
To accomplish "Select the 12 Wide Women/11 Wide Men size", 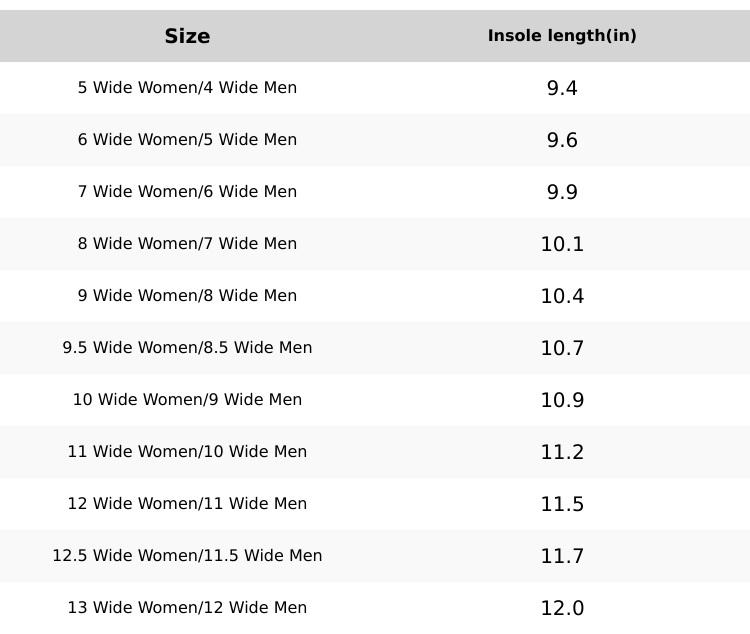I will click(187, 504).
